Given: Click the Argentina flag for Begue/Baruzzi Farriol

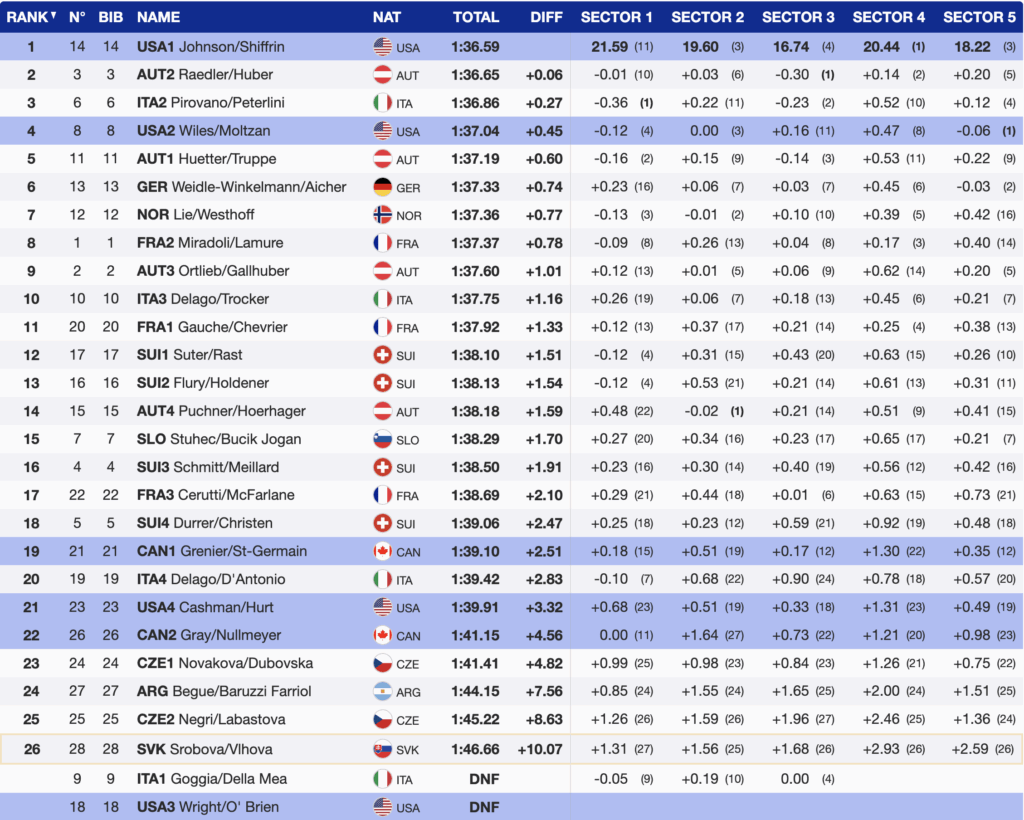Looking at the screenshot, I should tap(382, 691).
